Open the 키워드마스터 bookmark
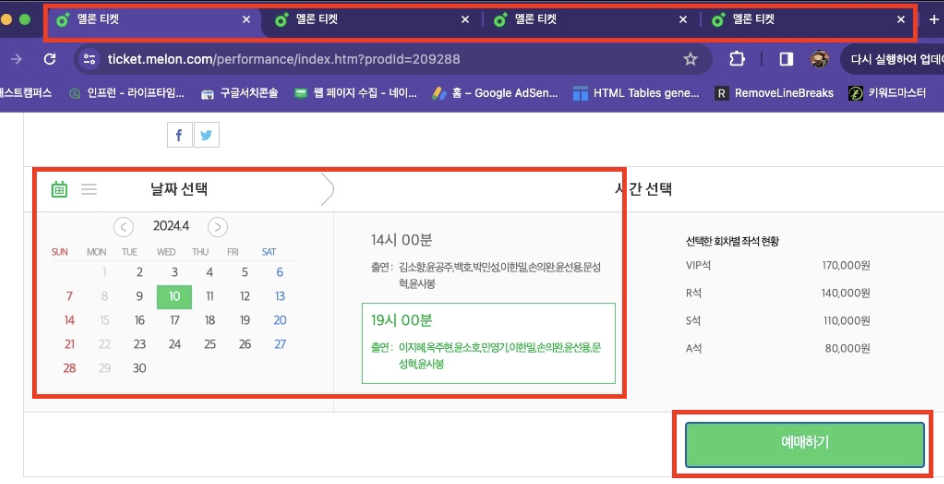The height and width of the screenshot is (484, 944). coord(887,93)
